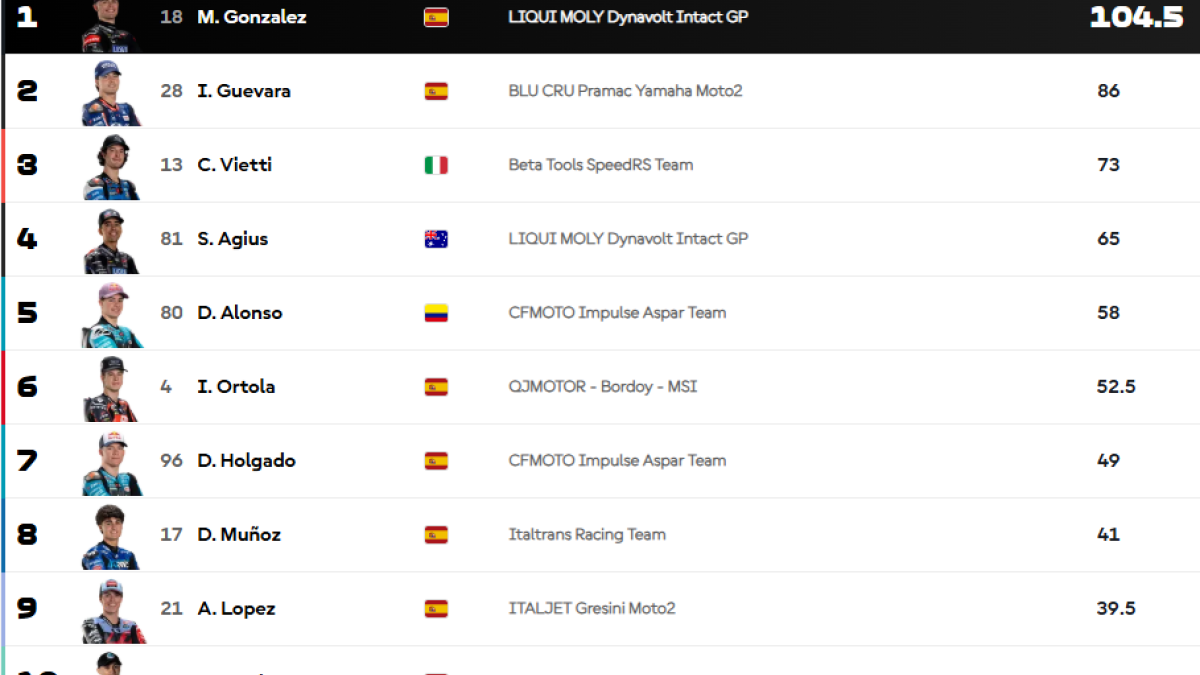Select the position 6 row number
The image size is (1200, 675).
28,387
